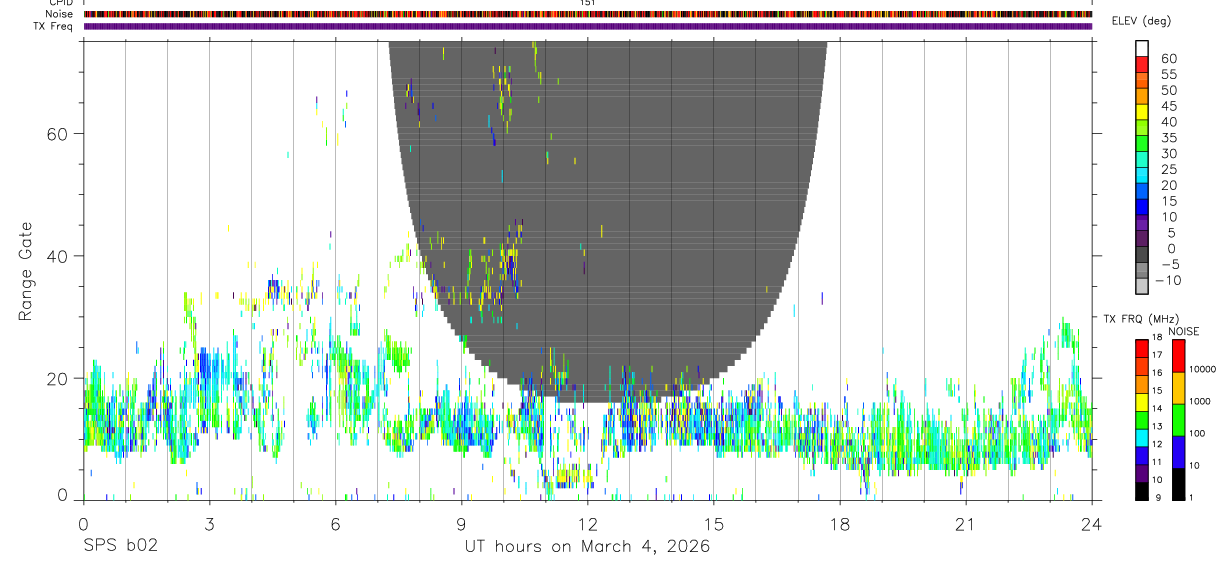Select the 'ELEV (deg)' legend title
1228x567 pixels.
coord(1141,21)
